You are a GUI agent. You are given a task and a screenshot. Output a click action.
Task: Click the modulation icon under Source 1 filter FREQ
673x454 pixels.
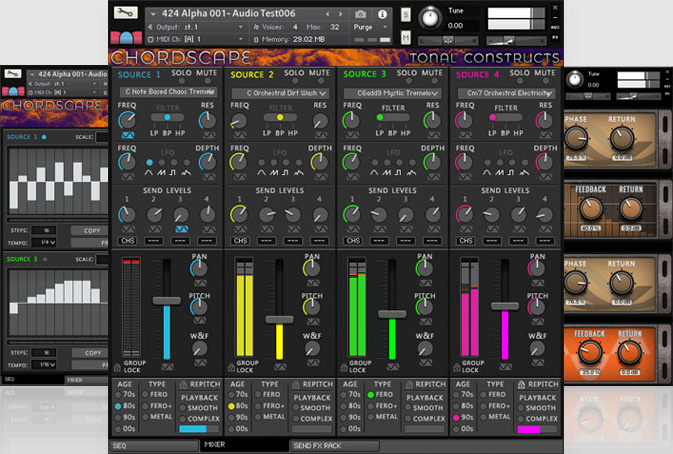pyautogui.click(x=127, y=135)
